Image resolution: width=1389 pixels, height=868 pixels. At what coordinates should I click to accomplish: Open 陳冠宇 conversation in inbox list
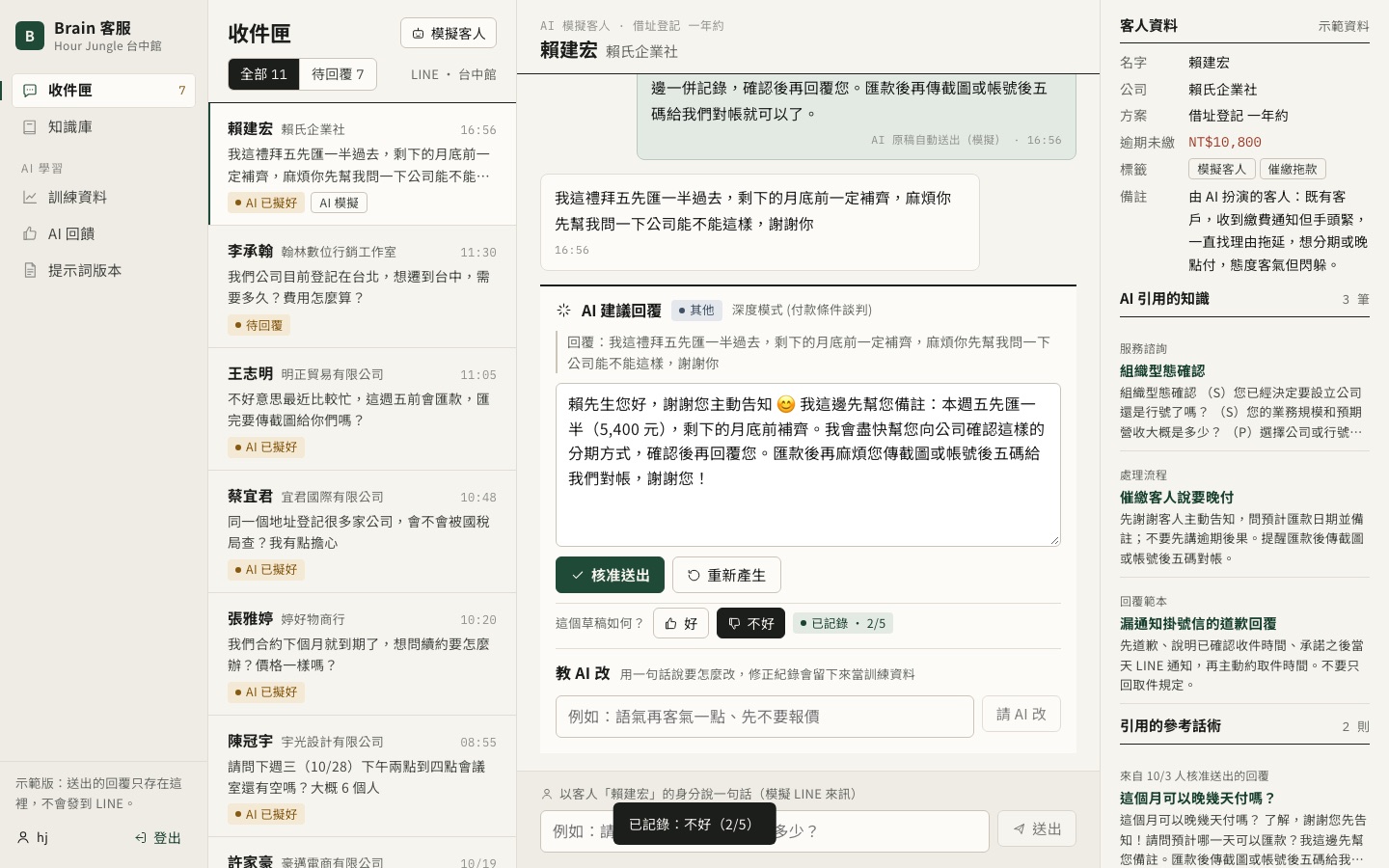363,776
